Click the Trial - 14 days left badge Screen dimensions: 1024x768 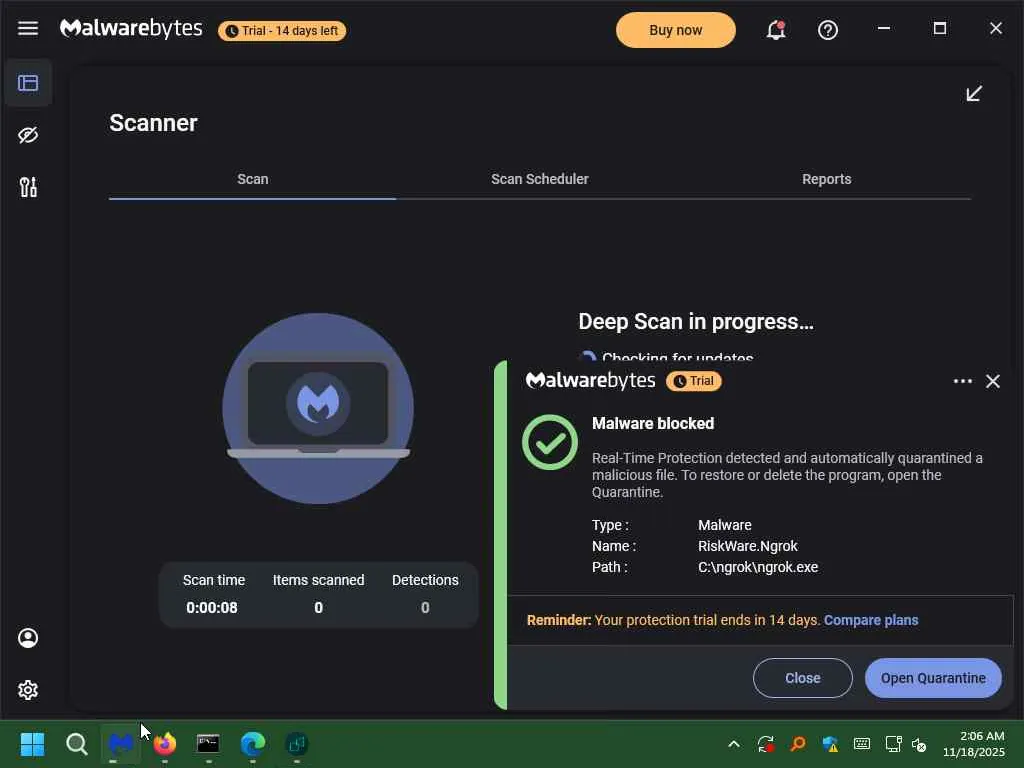pos(282,31)
